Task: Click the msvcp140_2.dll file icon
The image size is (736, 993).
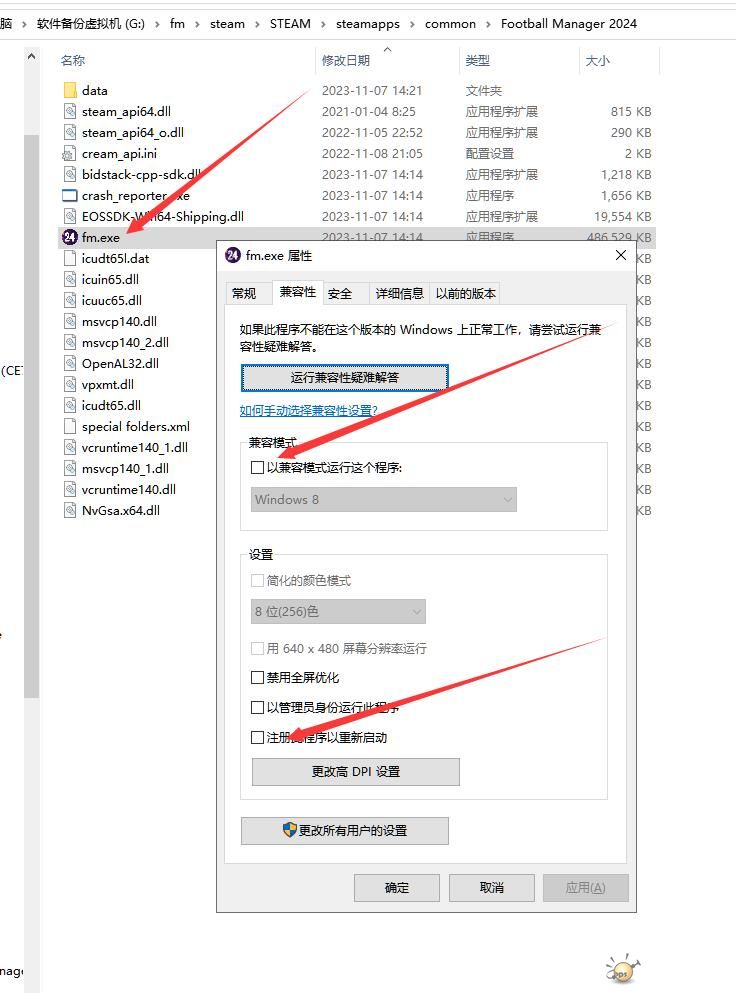Action: 70,342
